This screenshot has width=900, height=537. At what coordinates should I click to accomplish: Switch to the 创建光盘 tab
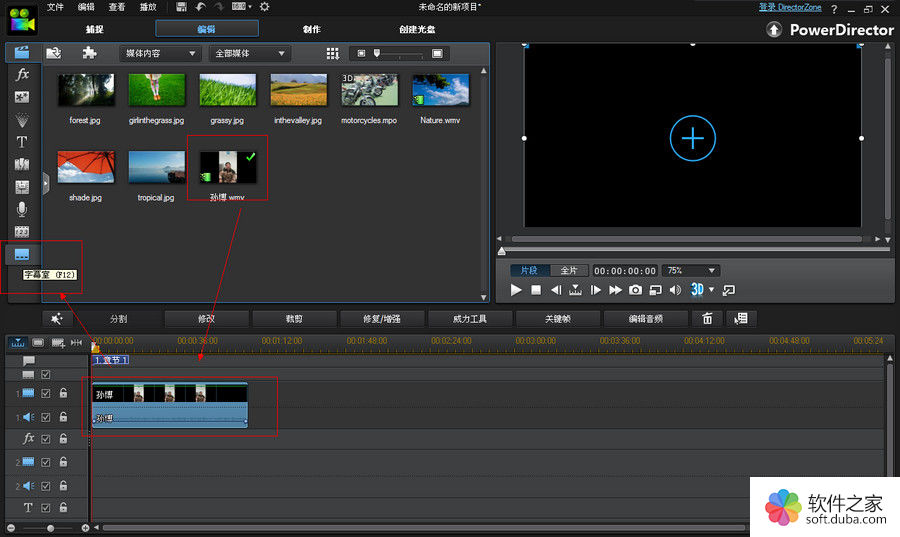click(x=417, y=29)
